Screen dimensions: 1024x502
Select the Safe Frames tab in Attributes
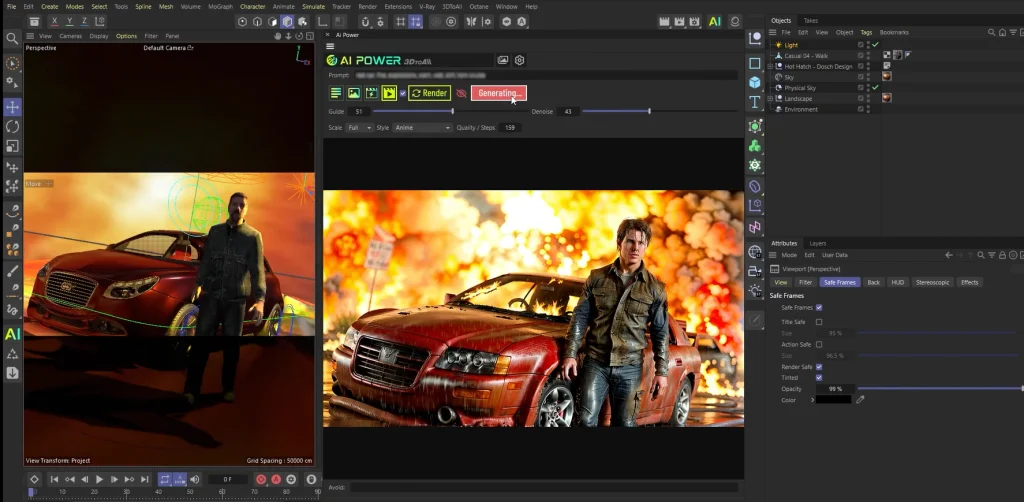(x=840, y=282)
